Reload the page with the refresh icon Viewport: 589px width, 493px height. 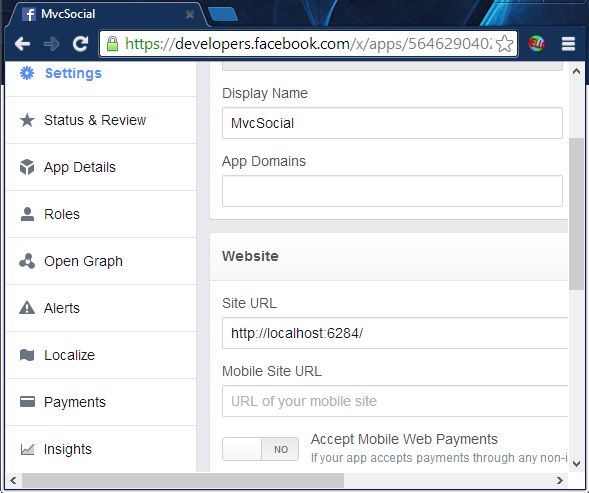80,44
